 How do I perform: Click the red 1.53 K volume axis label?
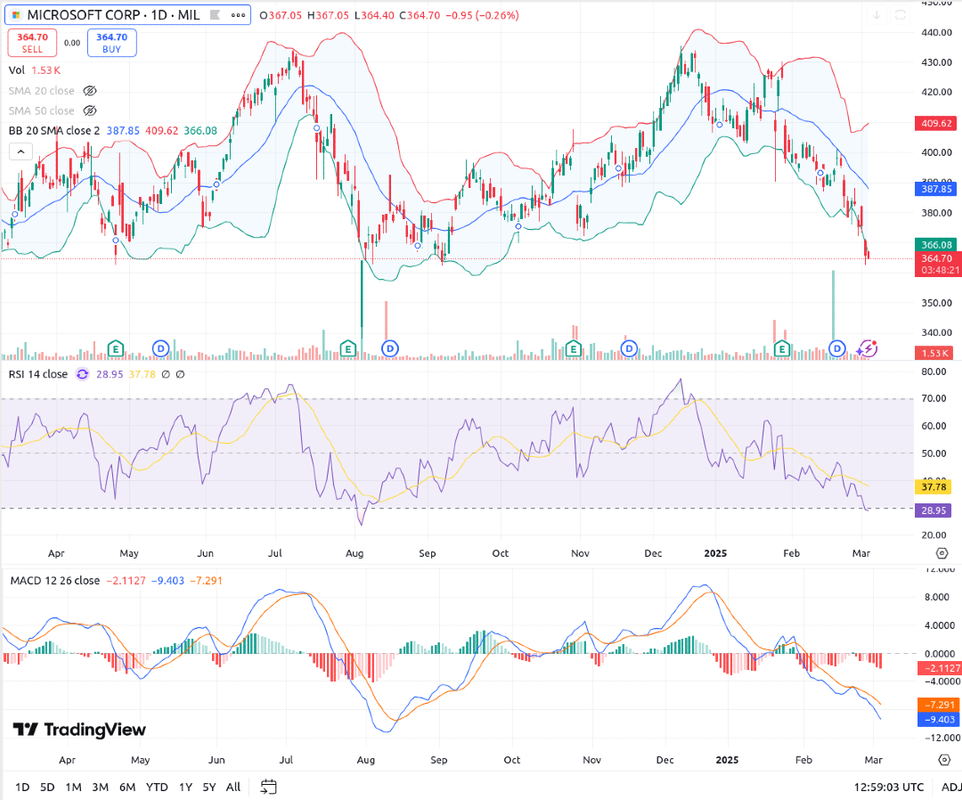(934, 353)
